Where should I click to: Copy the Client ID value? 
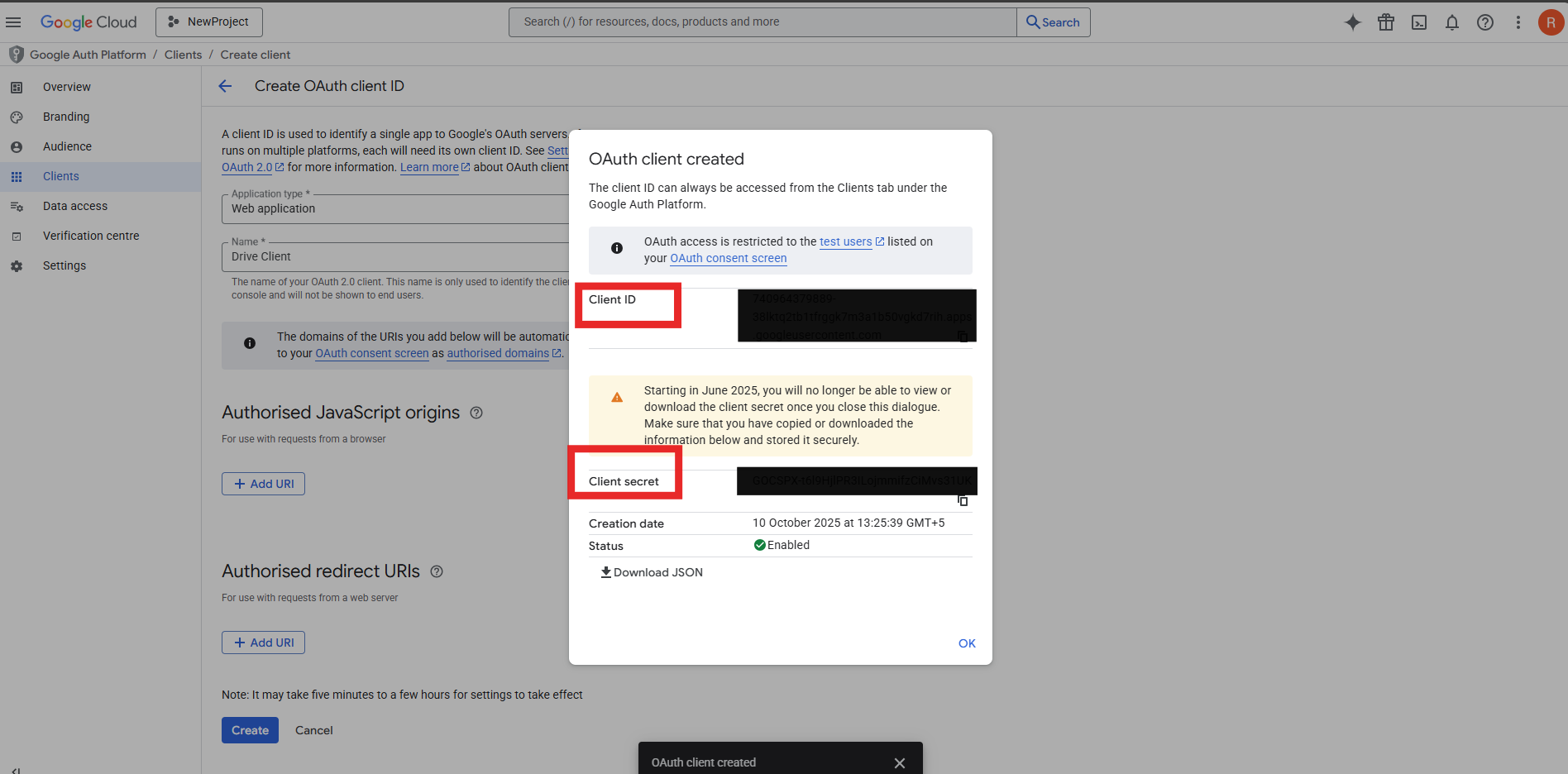pyautogui.click(x=962, y=337)
